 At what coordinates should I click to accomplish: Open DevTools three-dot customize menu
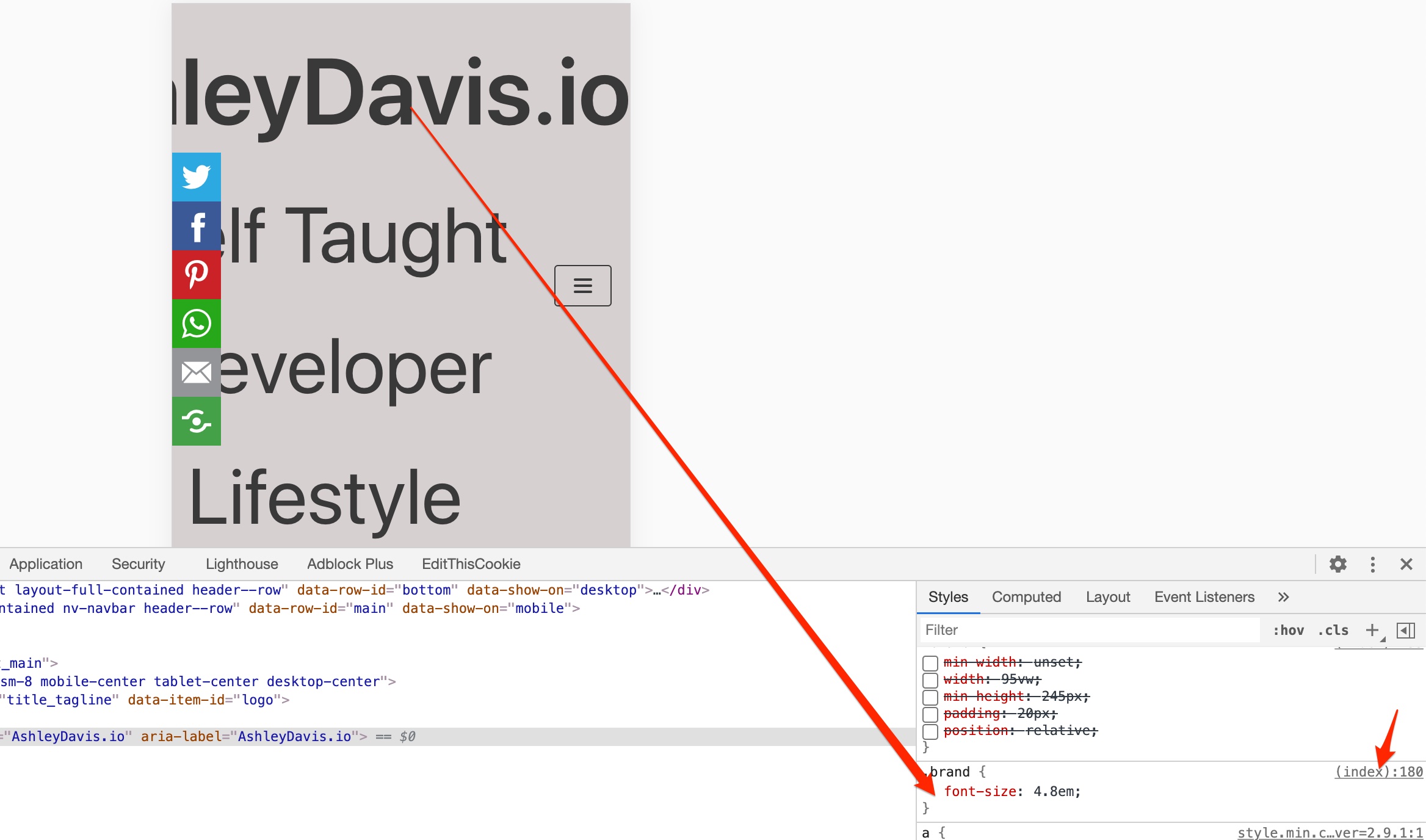pos(1373,564)
